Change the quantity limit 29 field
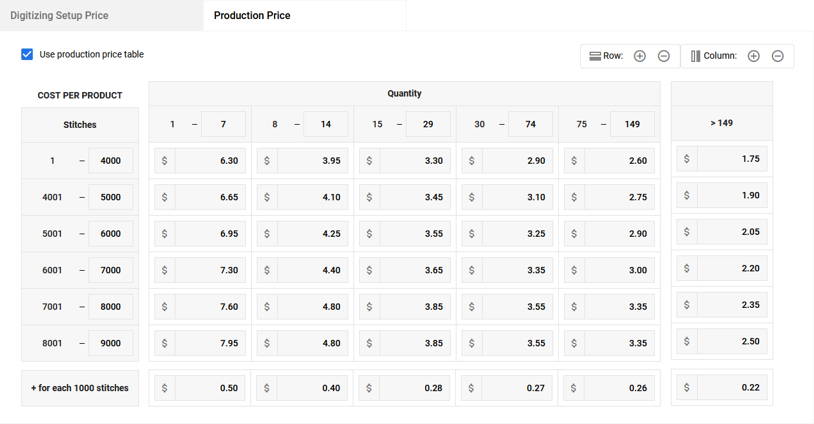814x424 pixels. coord(428,124)
